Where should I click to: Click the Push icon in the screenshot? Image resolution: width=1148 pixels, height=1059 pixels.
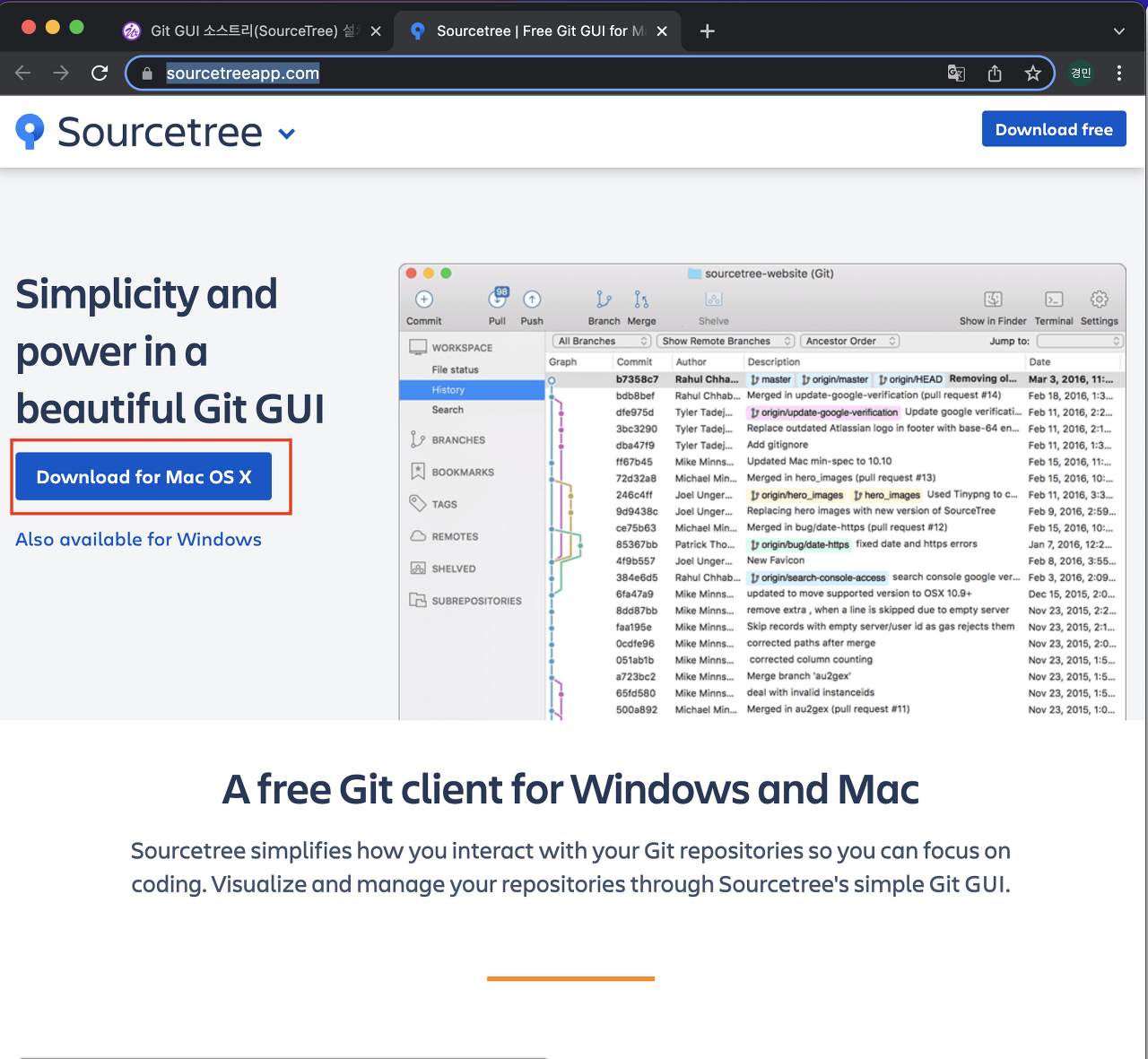point(532,299)
